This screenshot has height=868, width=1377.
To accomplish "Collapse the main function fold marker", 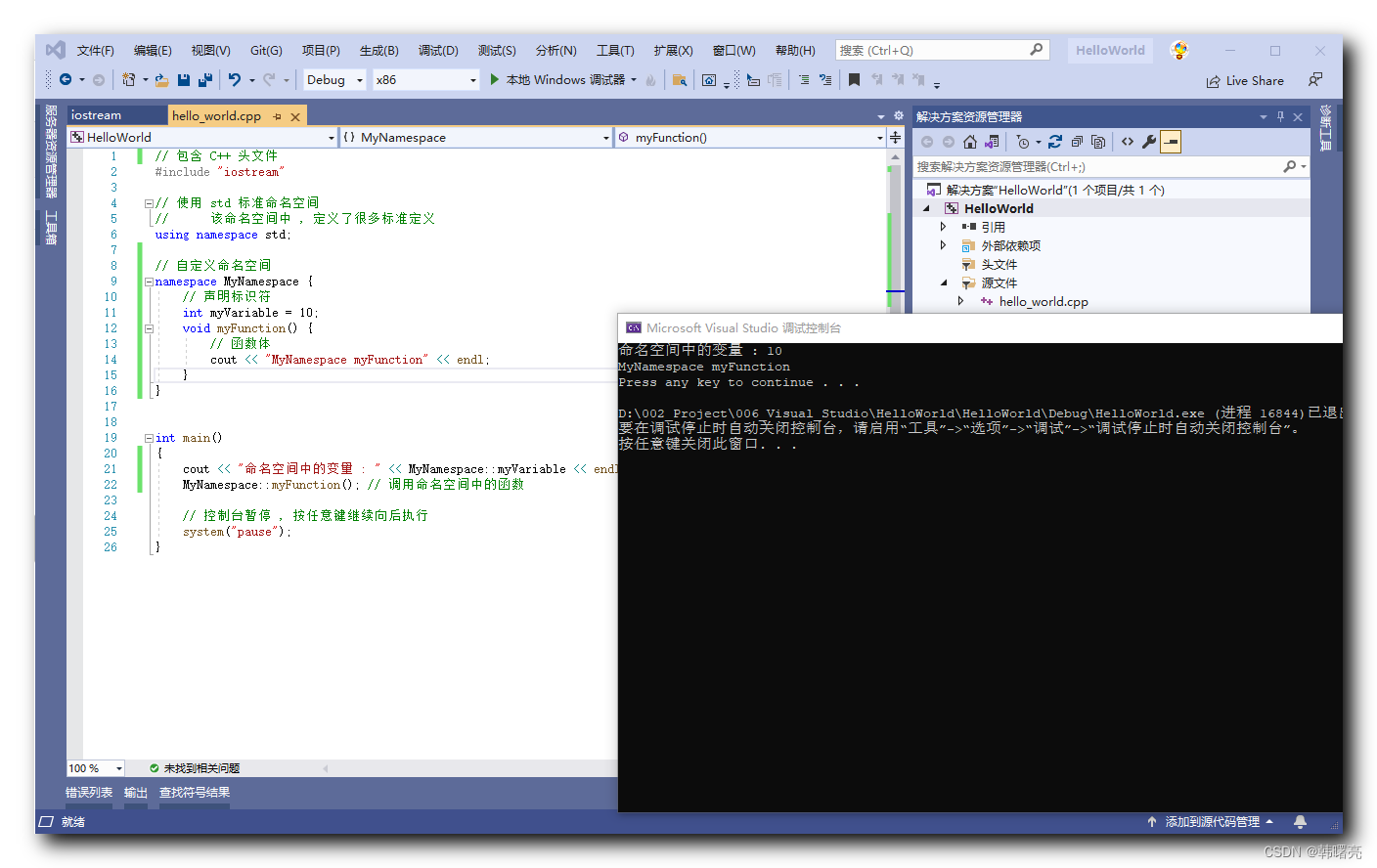I will pyautogui.click(x=149, y=438).
